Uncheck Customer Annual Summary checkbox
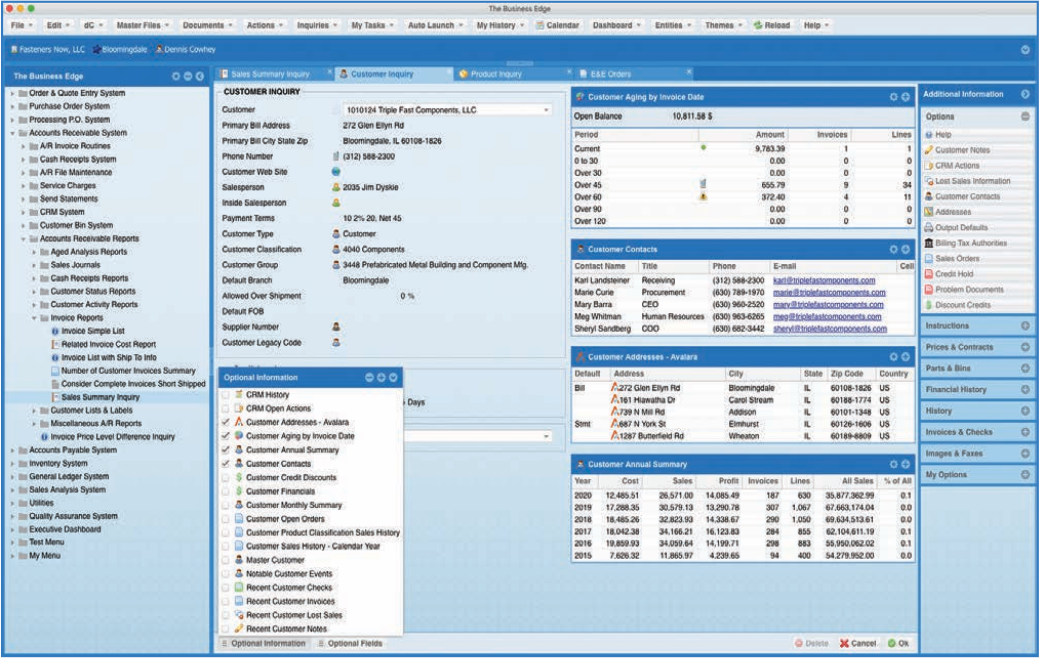The height and width of the screenshot is (659, 1040). (226, 450)
